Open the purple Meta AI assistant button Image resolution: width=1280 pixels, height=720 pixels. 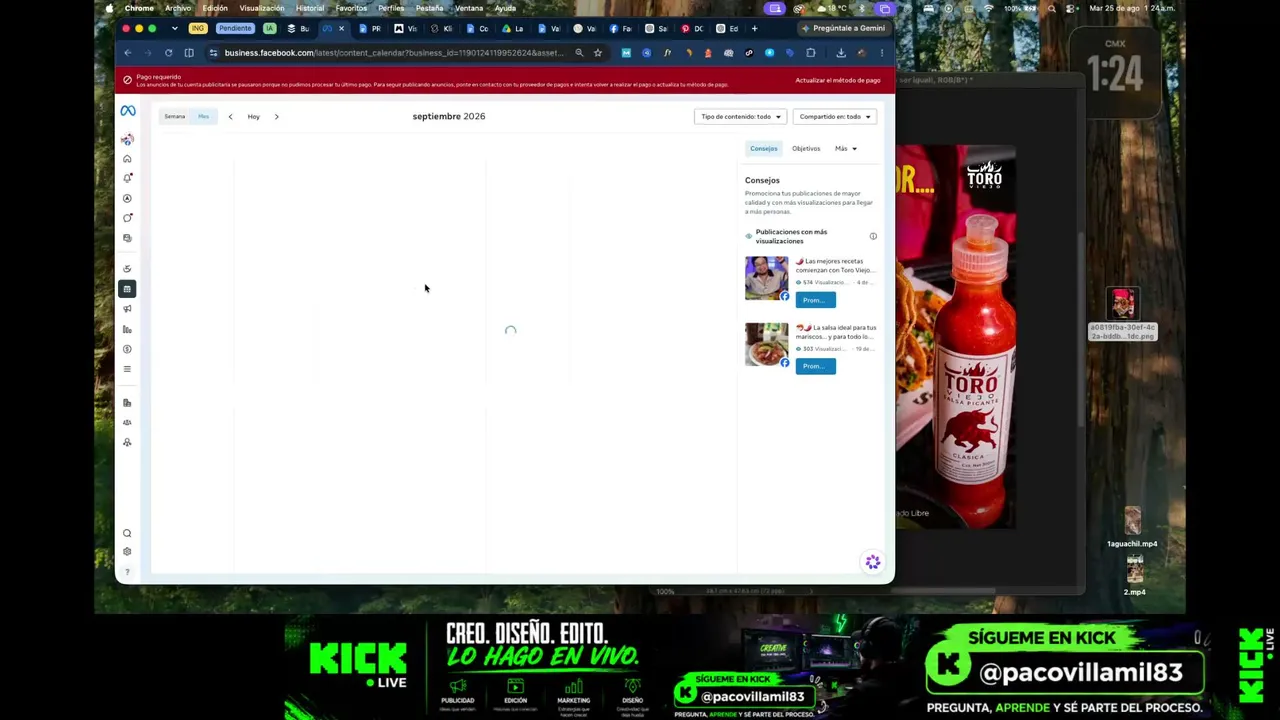(x=873, y=563)
